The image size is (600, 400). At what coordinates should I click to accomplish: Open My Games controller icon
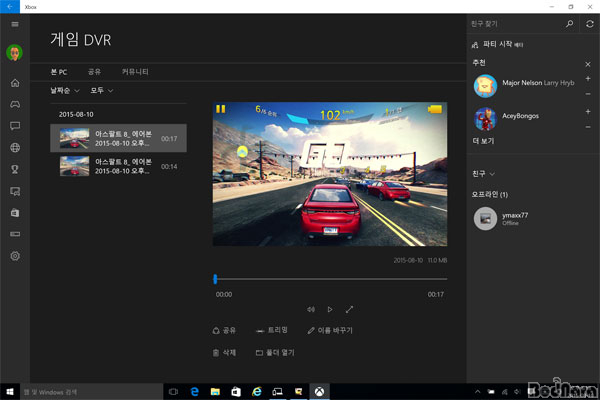coord(15,104)
